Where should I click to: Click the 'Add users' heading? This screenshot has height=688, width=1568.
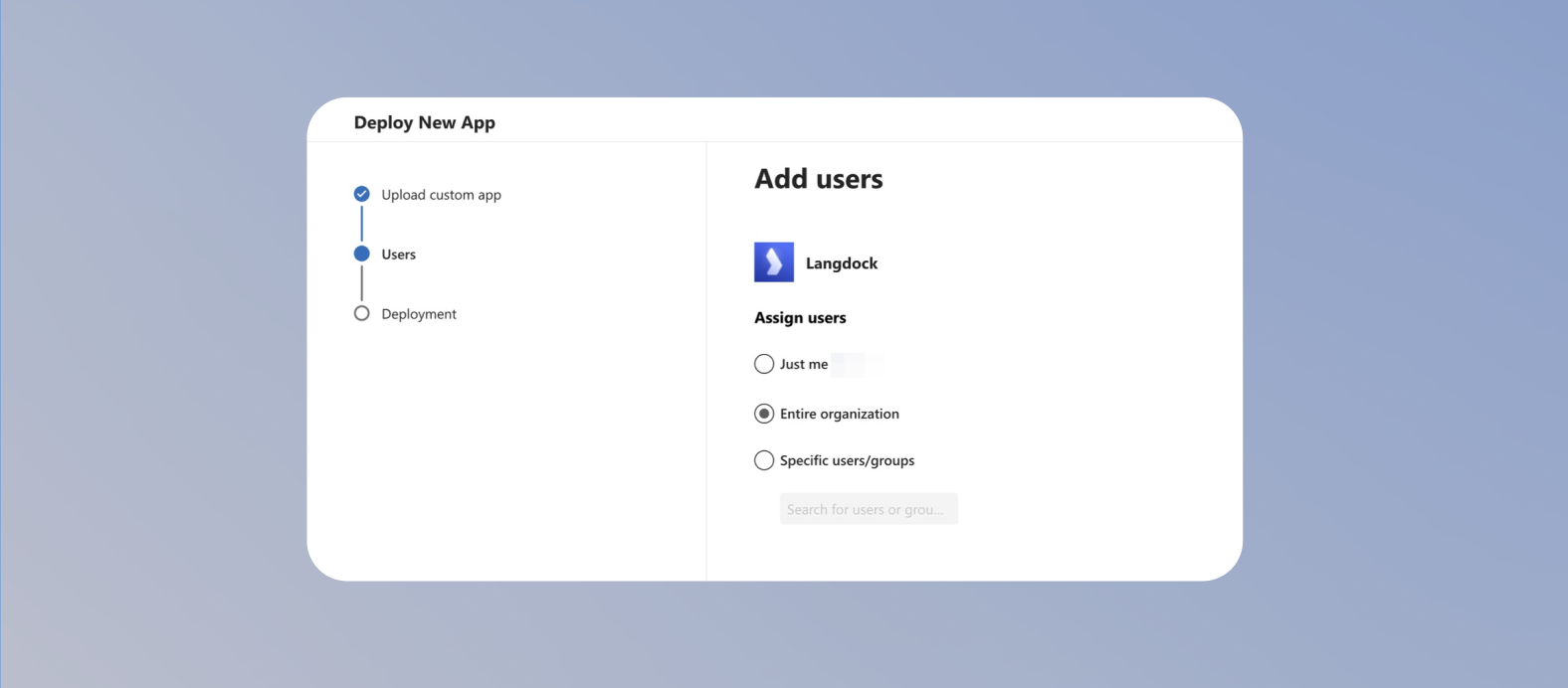pos(819,179)
